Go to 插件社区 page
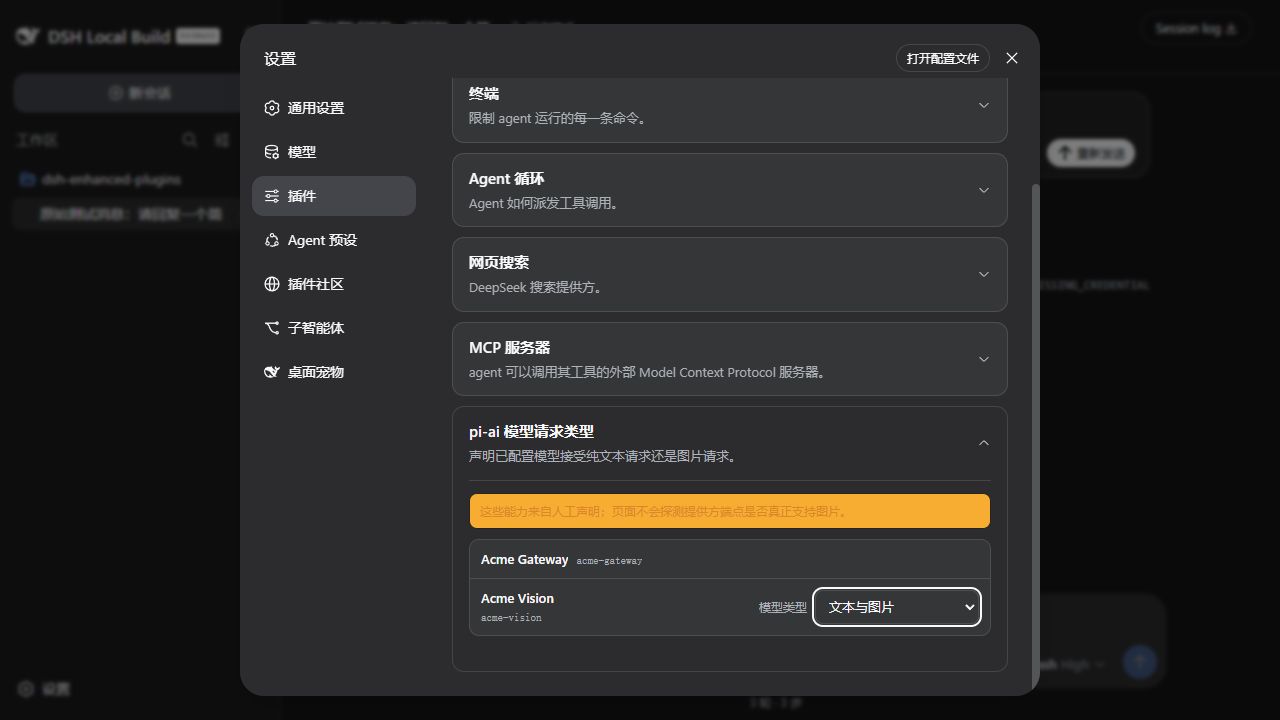The width and height of the screenshot is (1280, 720). [334, 284]
